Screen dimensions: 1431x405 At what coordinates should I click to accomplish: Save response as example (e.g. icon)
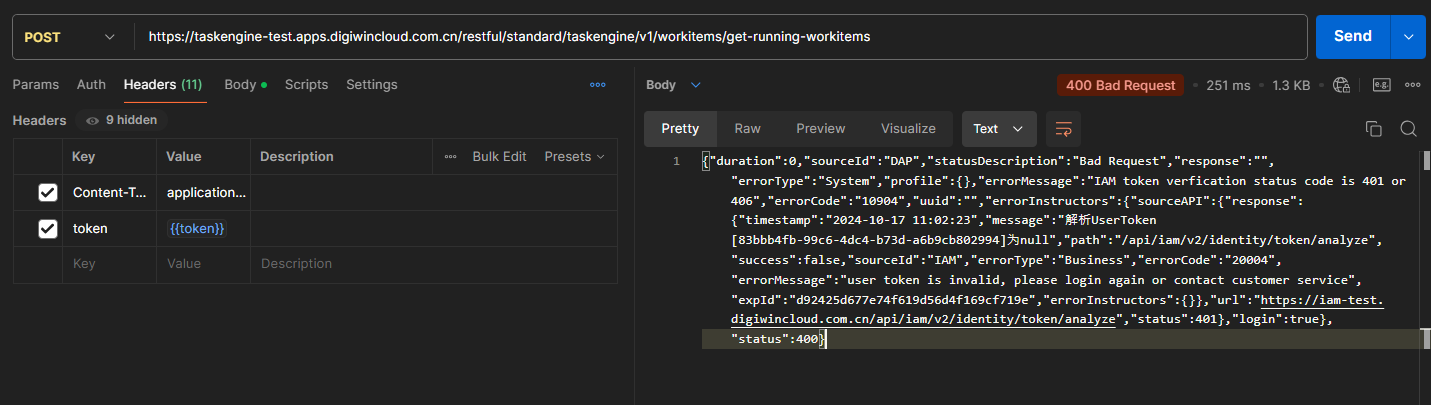pyautogui.click(x=1381, y=85)
